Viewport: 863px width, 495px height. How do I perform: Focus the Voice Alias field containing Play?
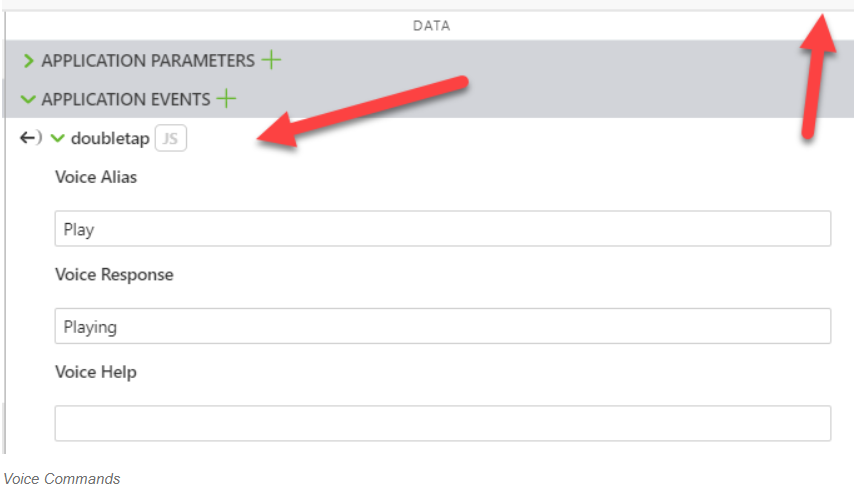coord(442,229)
